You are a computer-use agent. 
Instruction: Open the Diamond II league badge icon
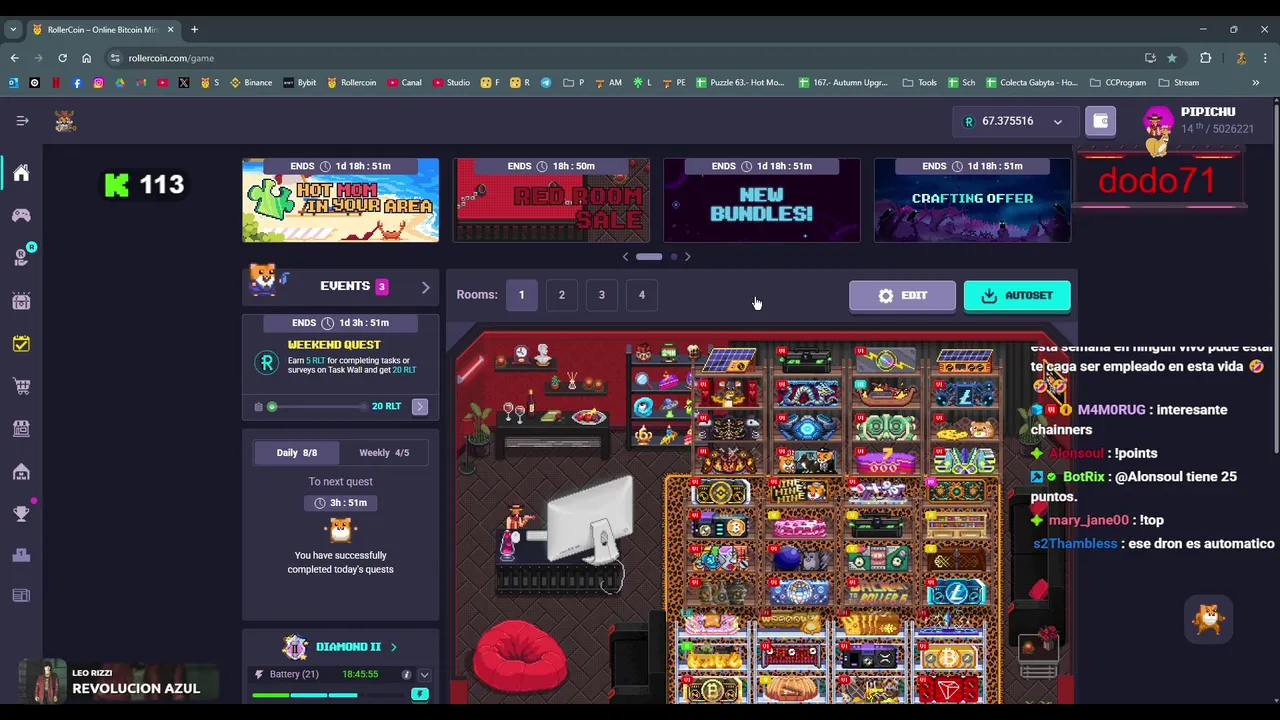294,647
